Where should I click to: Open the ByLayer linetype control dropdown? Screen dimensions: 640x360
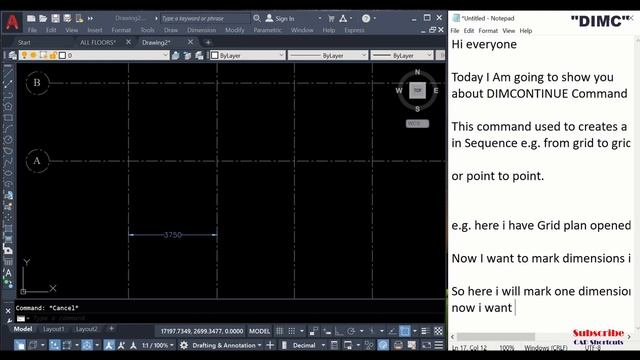(x=364, y=55)
